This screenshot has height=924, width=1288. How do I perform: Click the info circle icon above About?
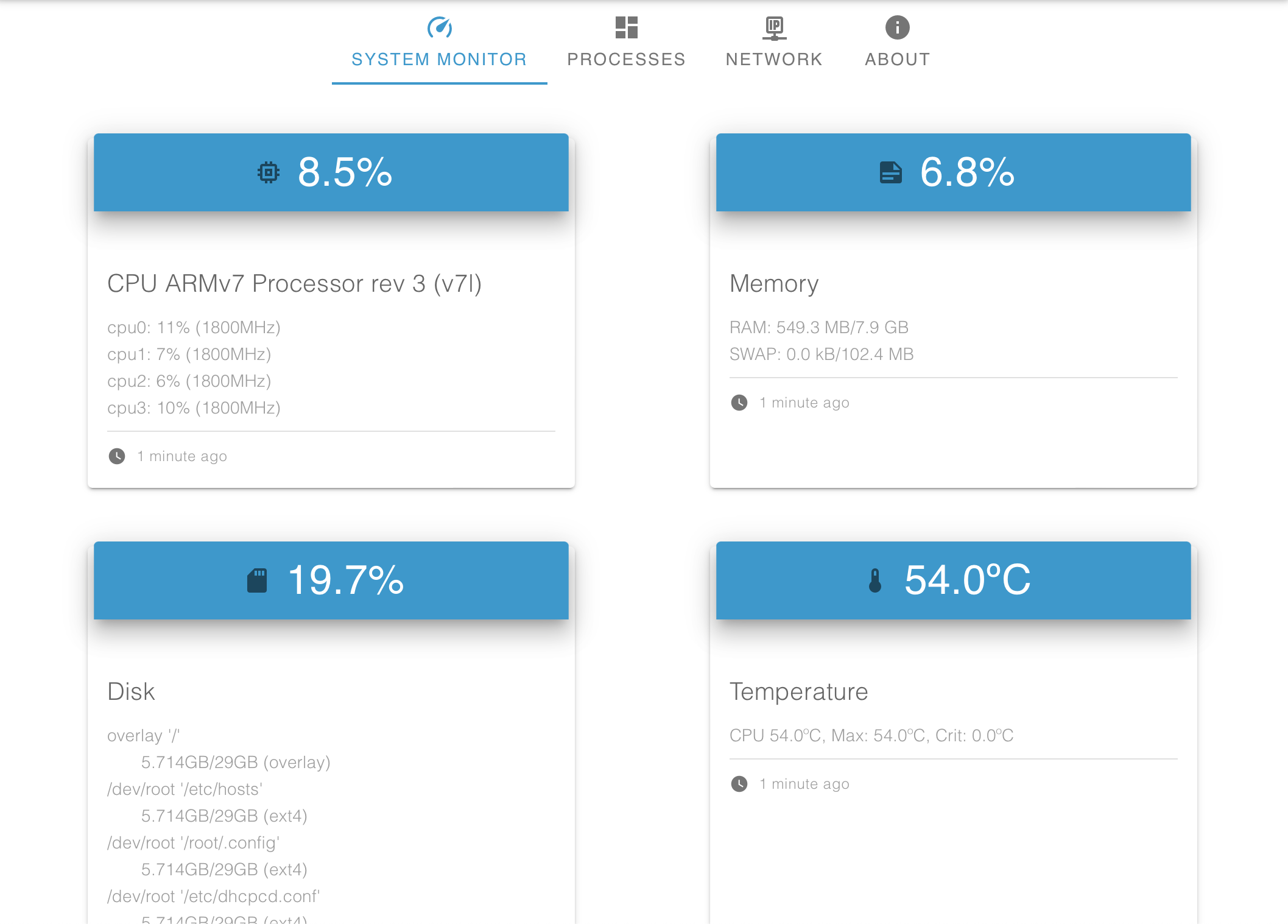click(896, 27)
